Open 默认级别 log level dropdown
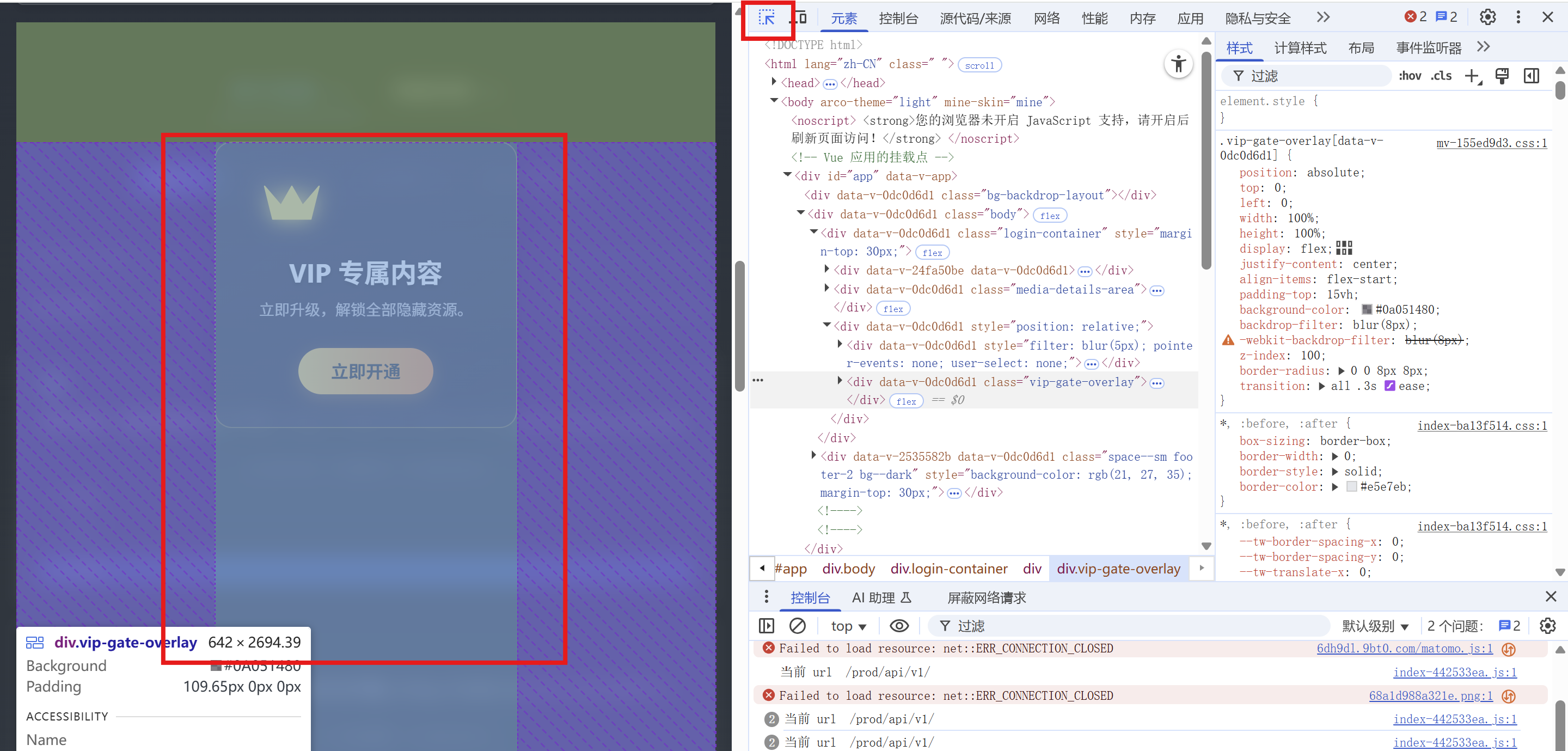1568x751 pixels. [x=1375, y=626]
